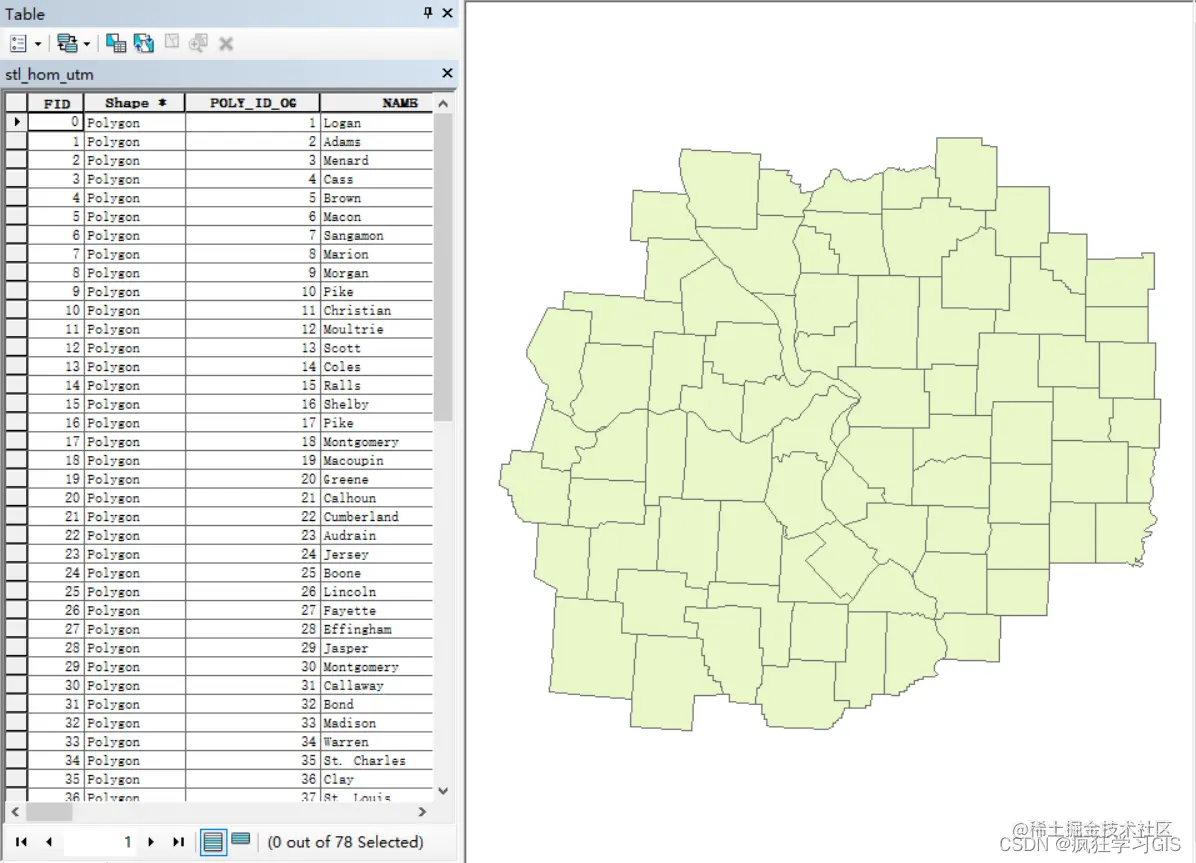
Task: Go to last record button
Action: [x=178, y=842]
